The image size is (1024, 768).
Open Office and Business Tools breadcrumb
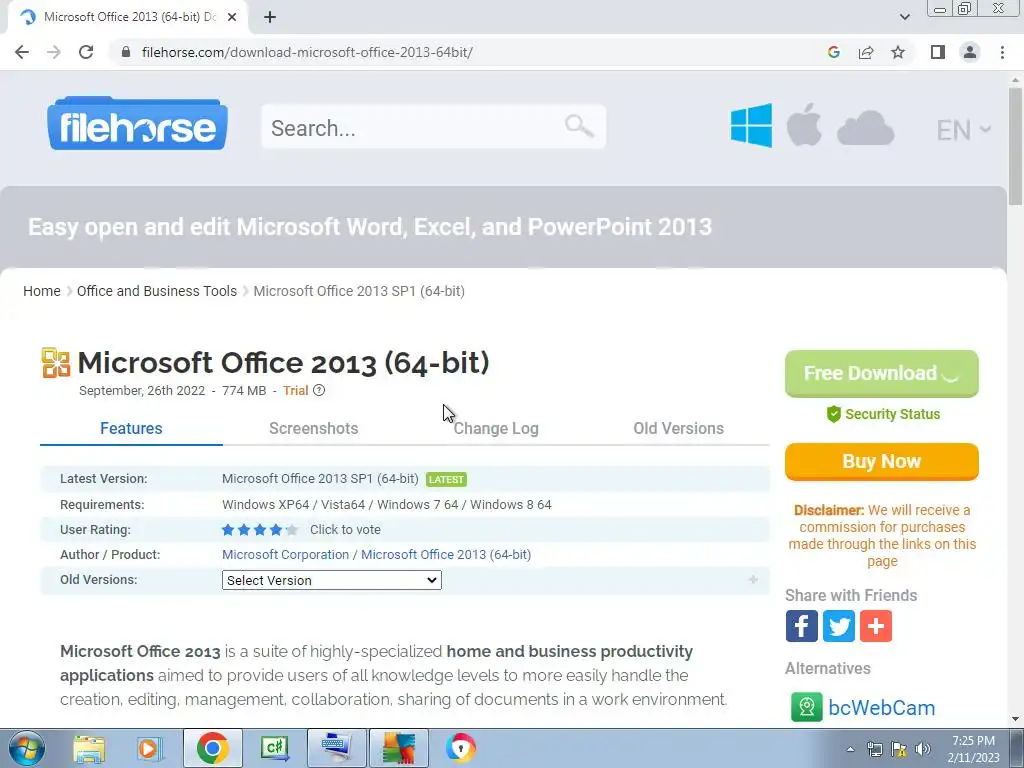[157, 291]
